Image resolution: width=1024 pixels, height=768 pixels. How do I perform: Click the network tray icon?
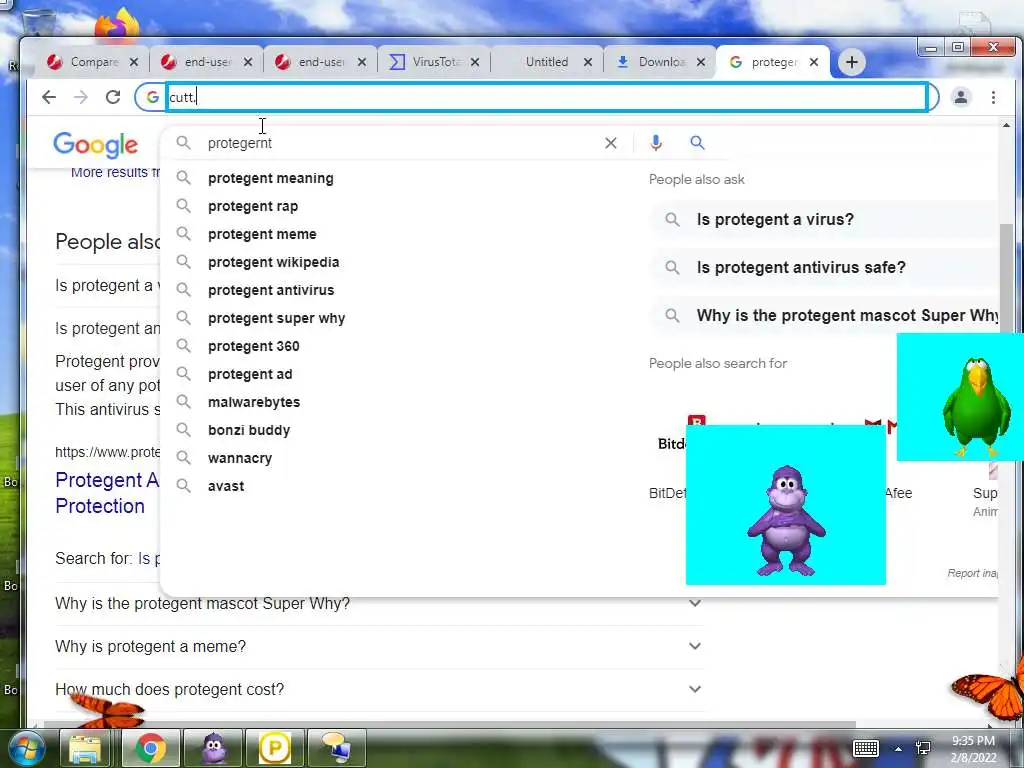[x=923, y=748]
